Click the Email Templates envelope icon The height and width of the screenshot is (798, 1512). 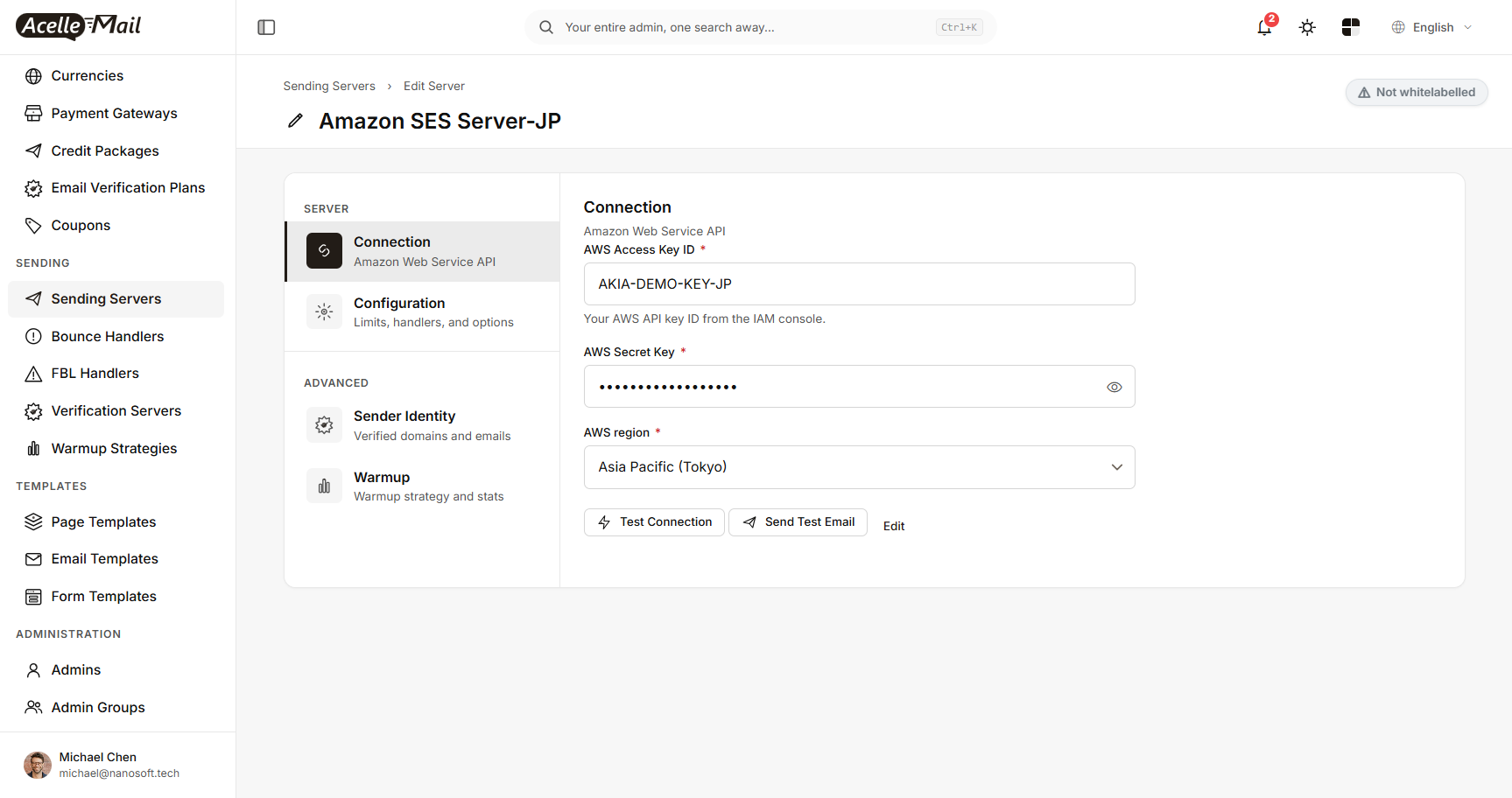coord(33,559)
